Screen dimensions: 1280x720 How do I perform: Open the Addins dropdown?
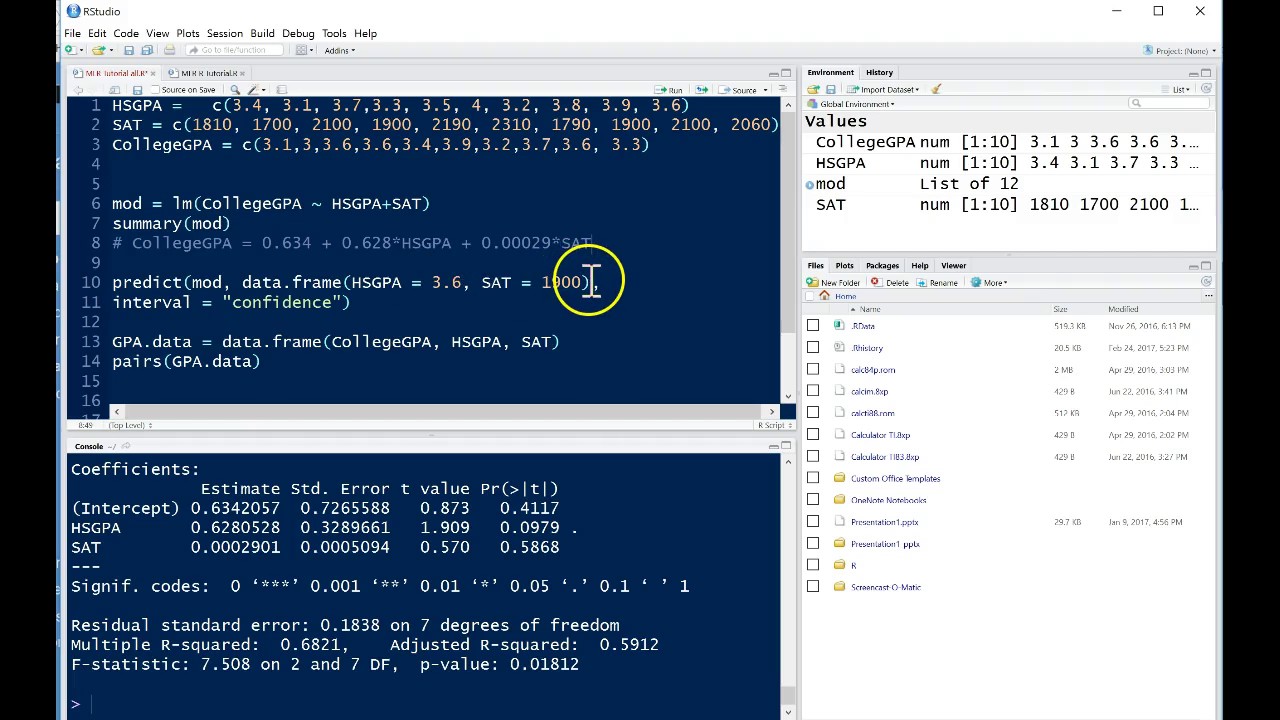[339, 50]
